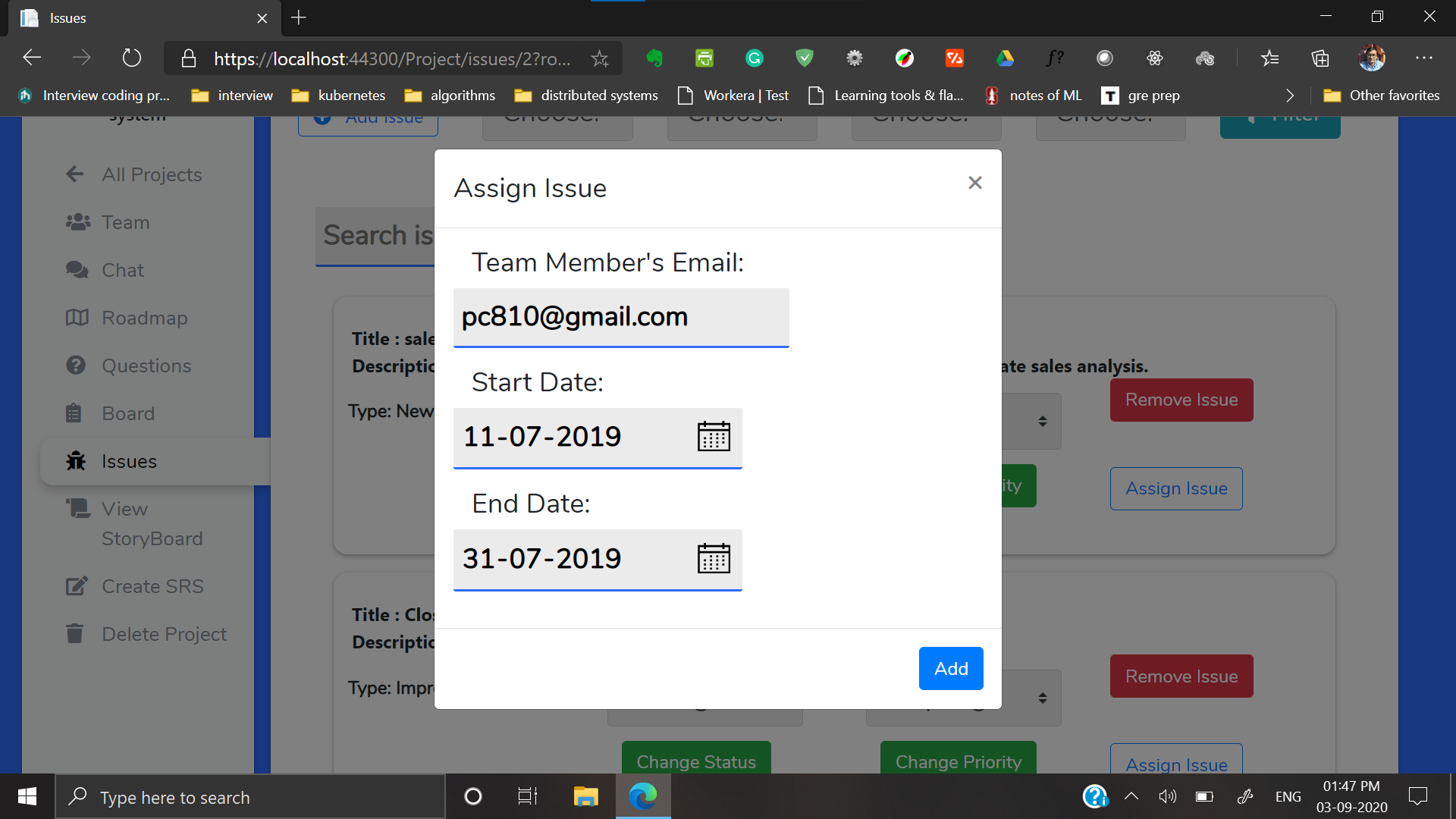Edit the Team Member's Email field
This screenshot has height=819, width=1456.
(x=620, y=317)
